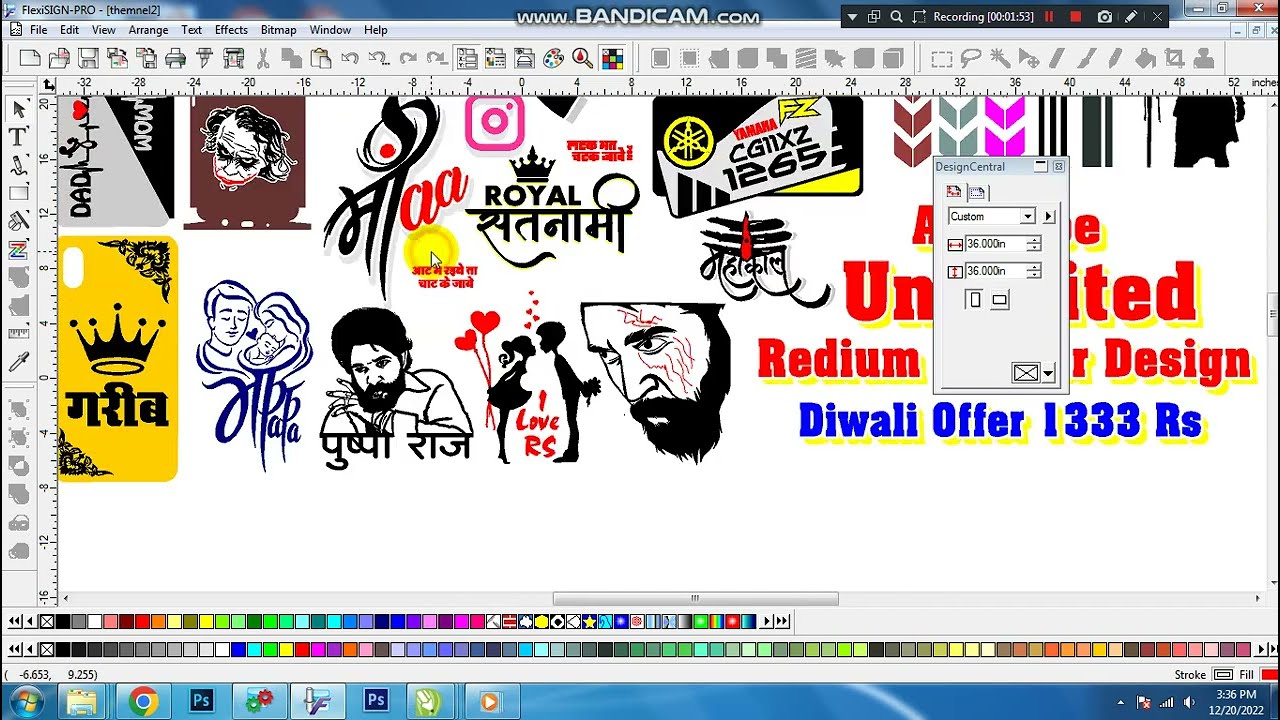Click the Stroke indicator box in status bar

[x=1223, y=675]
